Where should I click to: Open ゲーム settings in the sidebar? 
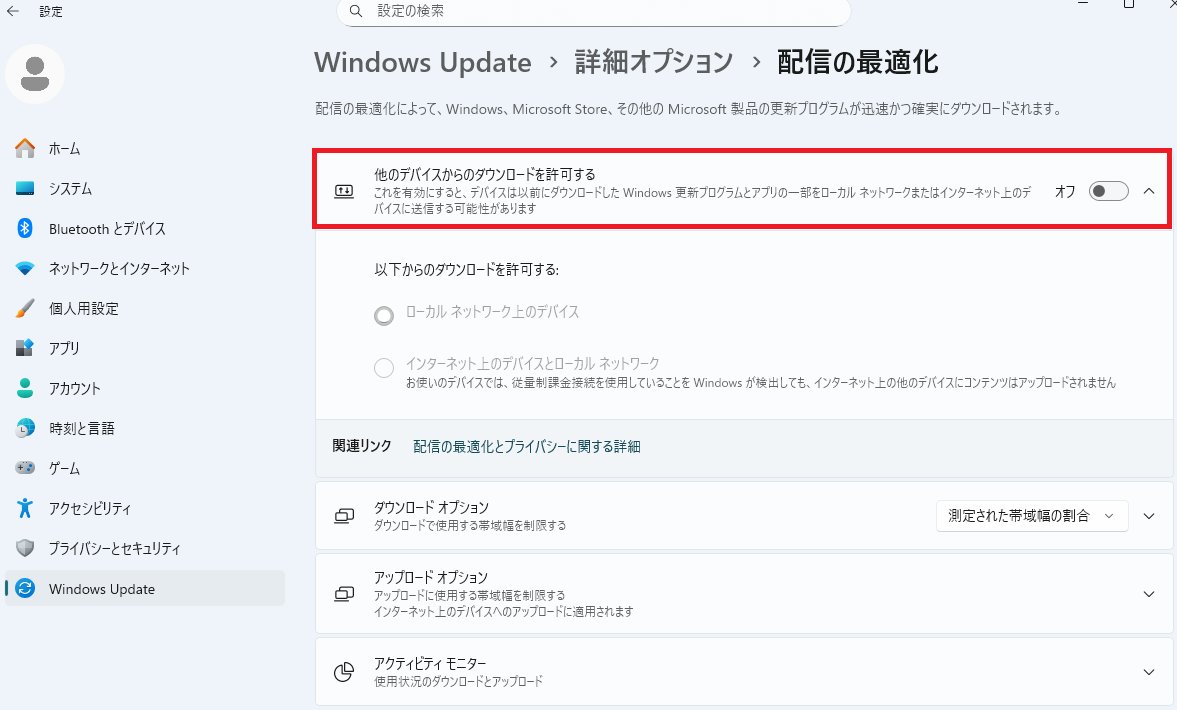click(145, 468)
